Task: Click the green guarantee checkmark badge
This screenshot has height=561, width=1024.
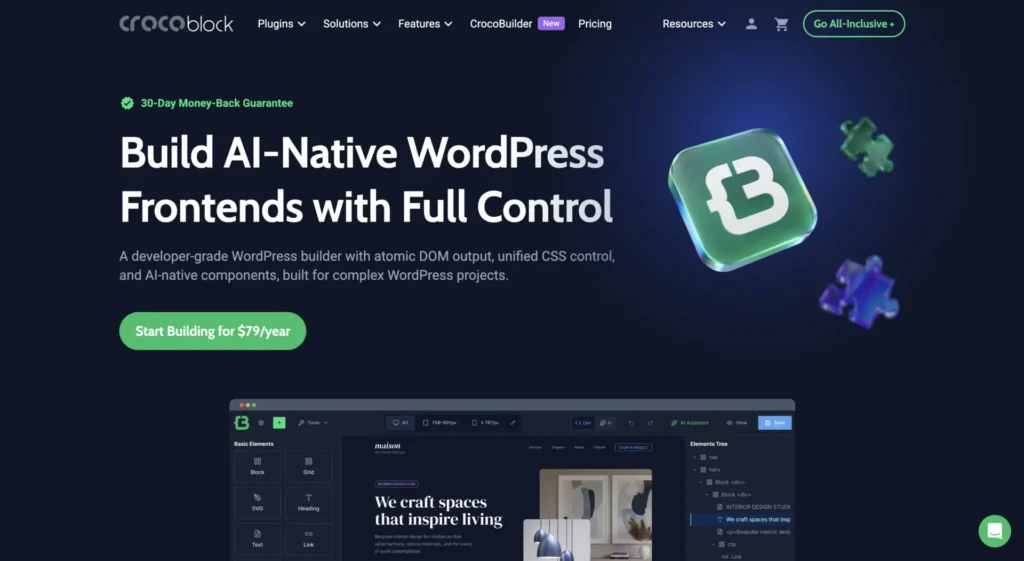Action: pyautogui.click(x=127, y=103)
